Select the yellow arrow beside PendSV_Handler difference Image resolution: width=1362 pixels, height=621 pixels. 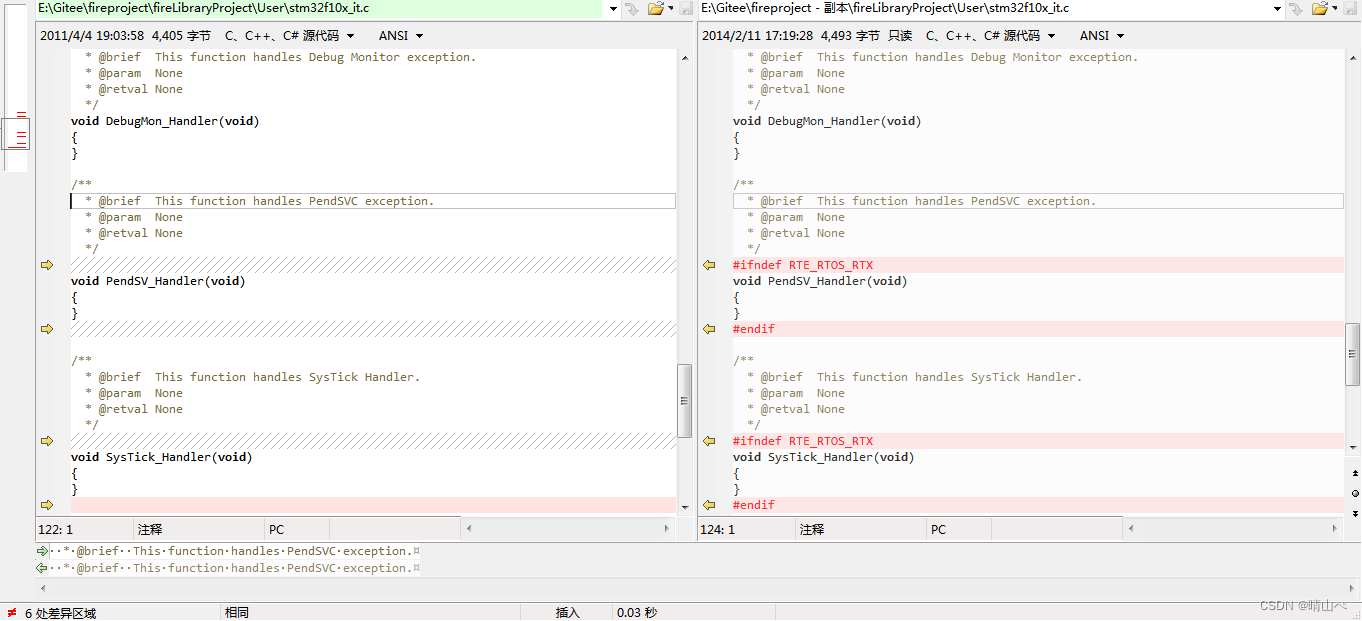[x=46, y=264]
